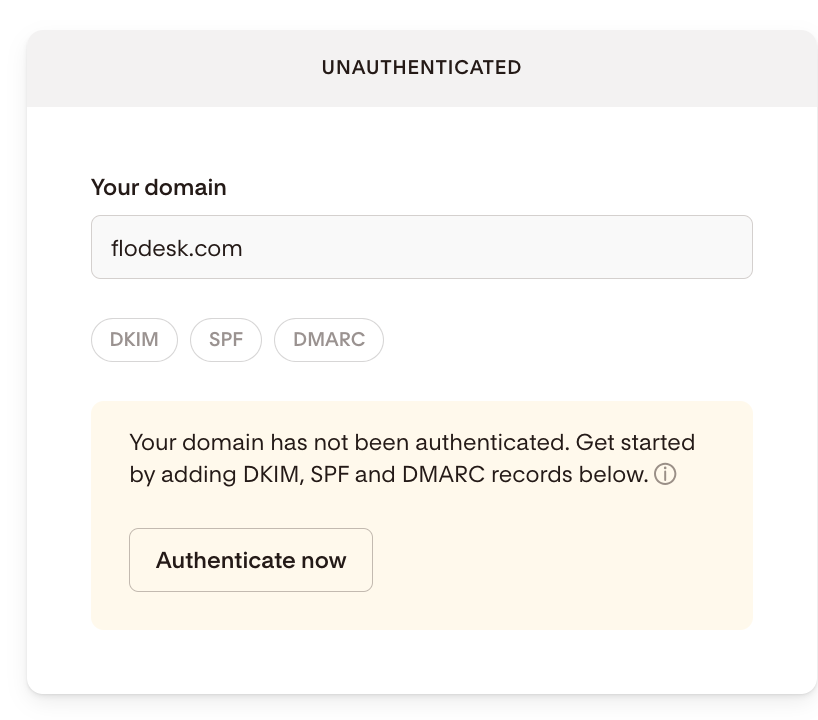The image size is (818, 720).
Task: Click the domain input containing flodesk.com
Action: point(420,247)
